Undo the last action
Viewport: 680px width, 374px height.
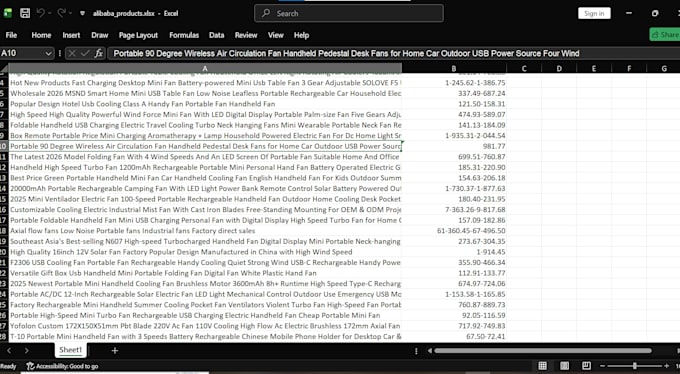click(x=40, y=13)
